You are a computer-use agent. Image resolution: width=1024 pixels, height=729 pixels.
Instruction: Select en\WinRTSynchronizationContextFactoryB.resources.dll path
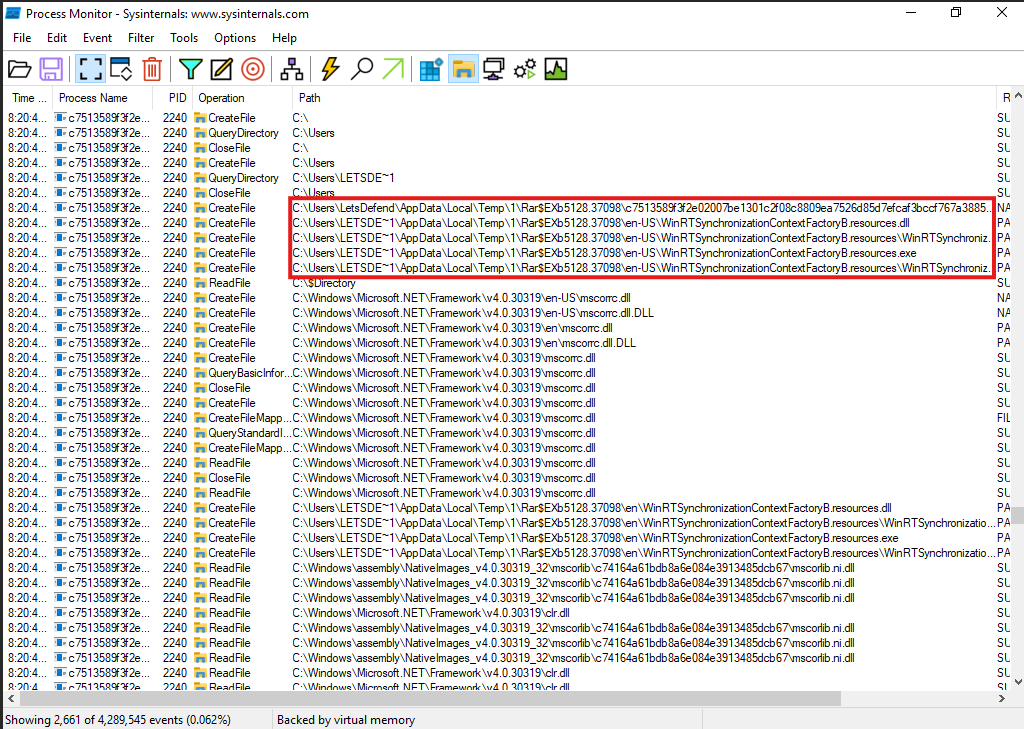tap(592, 508)
